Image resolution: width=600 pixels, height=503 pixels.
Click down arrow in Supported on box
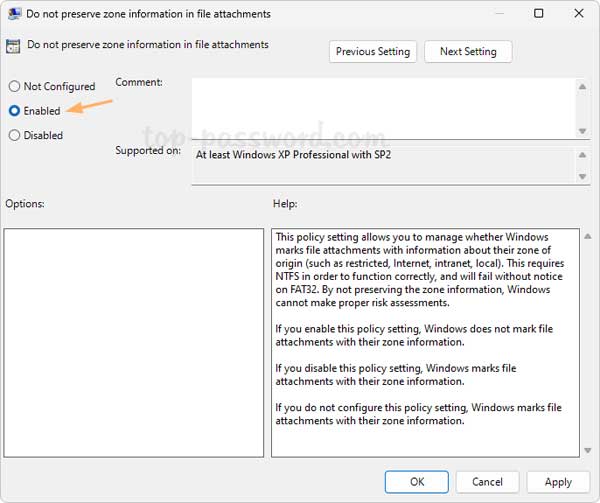(x=581, y=176)
